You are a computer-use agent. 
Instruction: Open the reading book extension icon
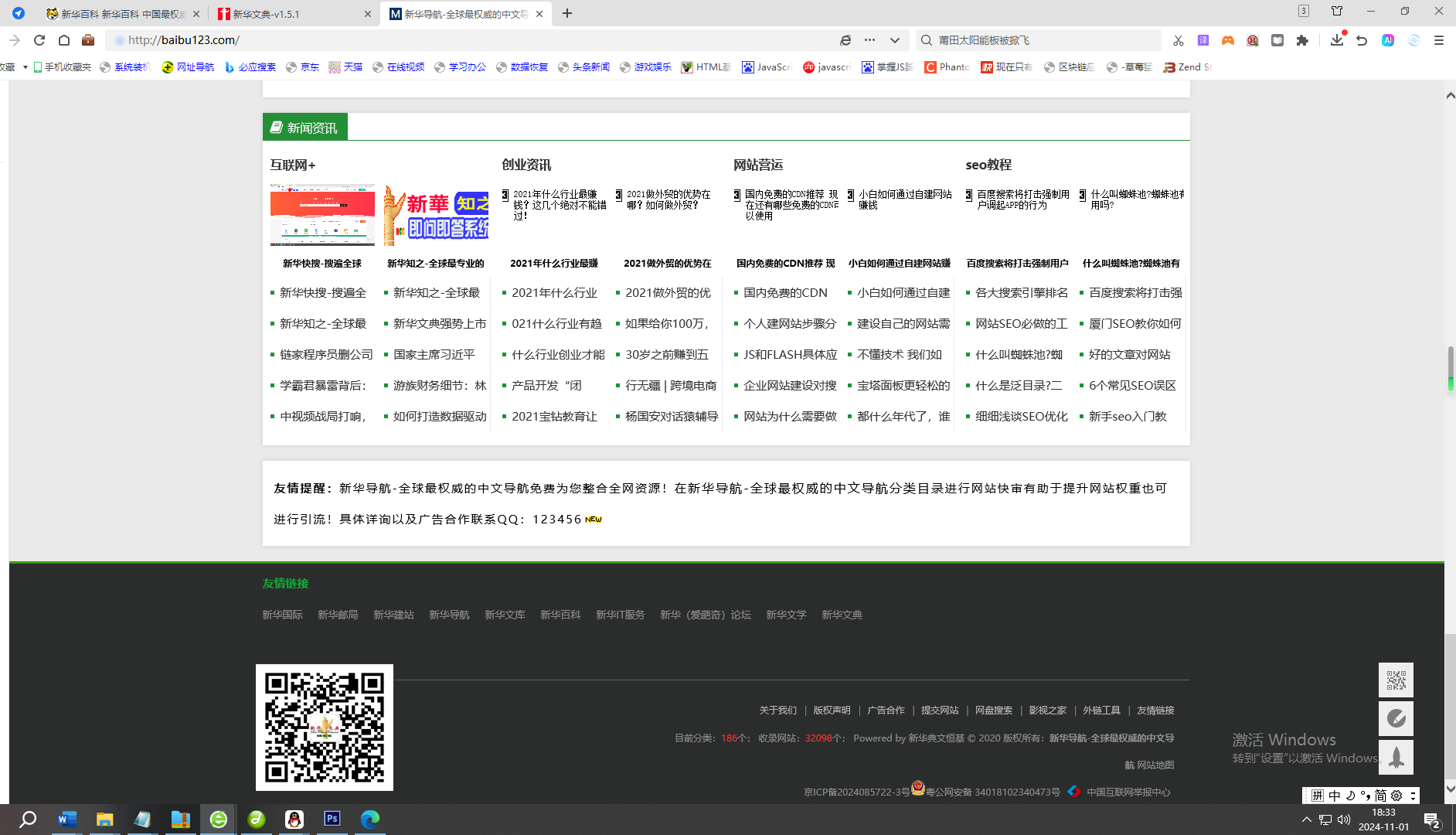[1277, 40]
